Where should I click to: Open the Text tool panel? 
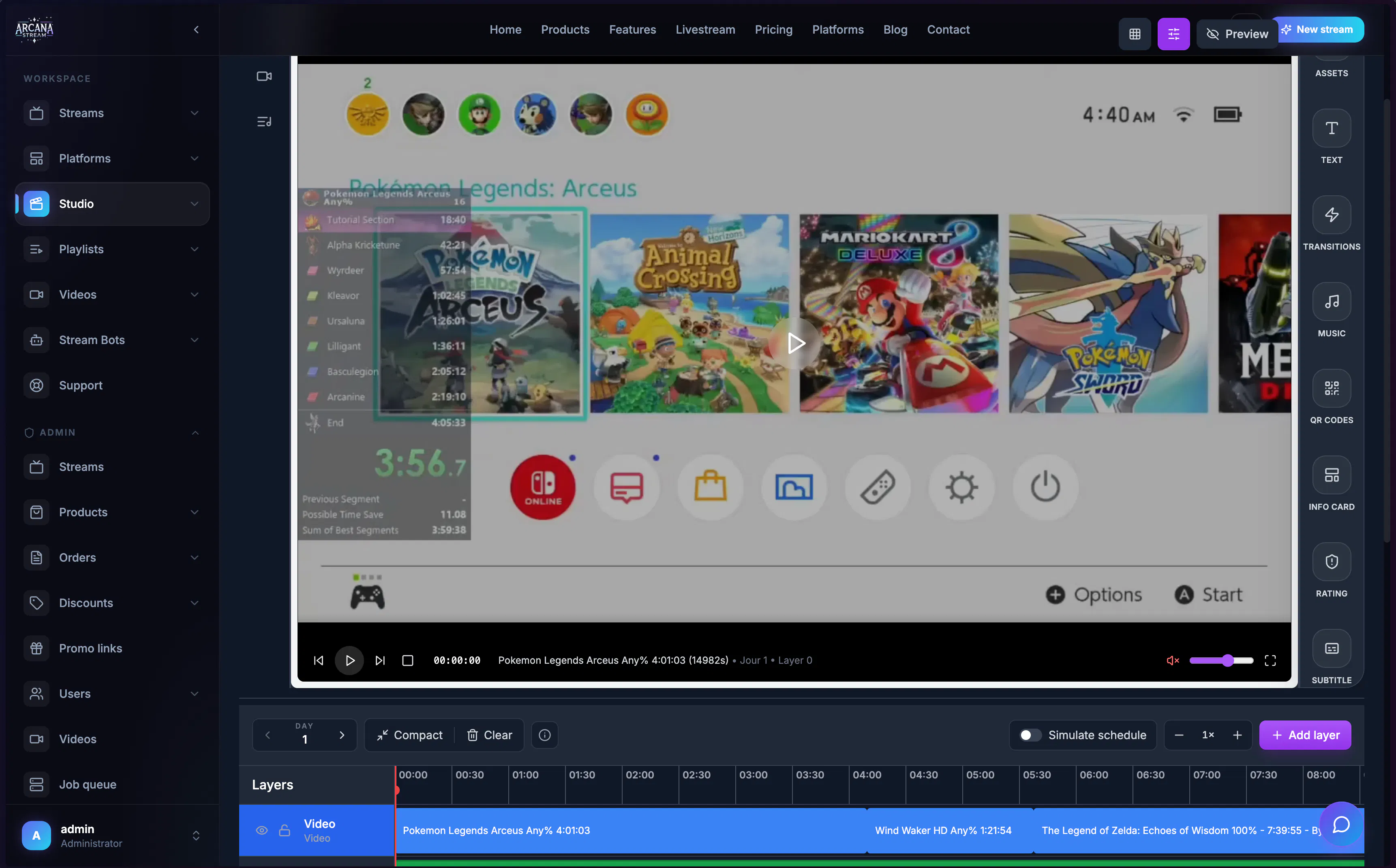[x=1331, y=128]
